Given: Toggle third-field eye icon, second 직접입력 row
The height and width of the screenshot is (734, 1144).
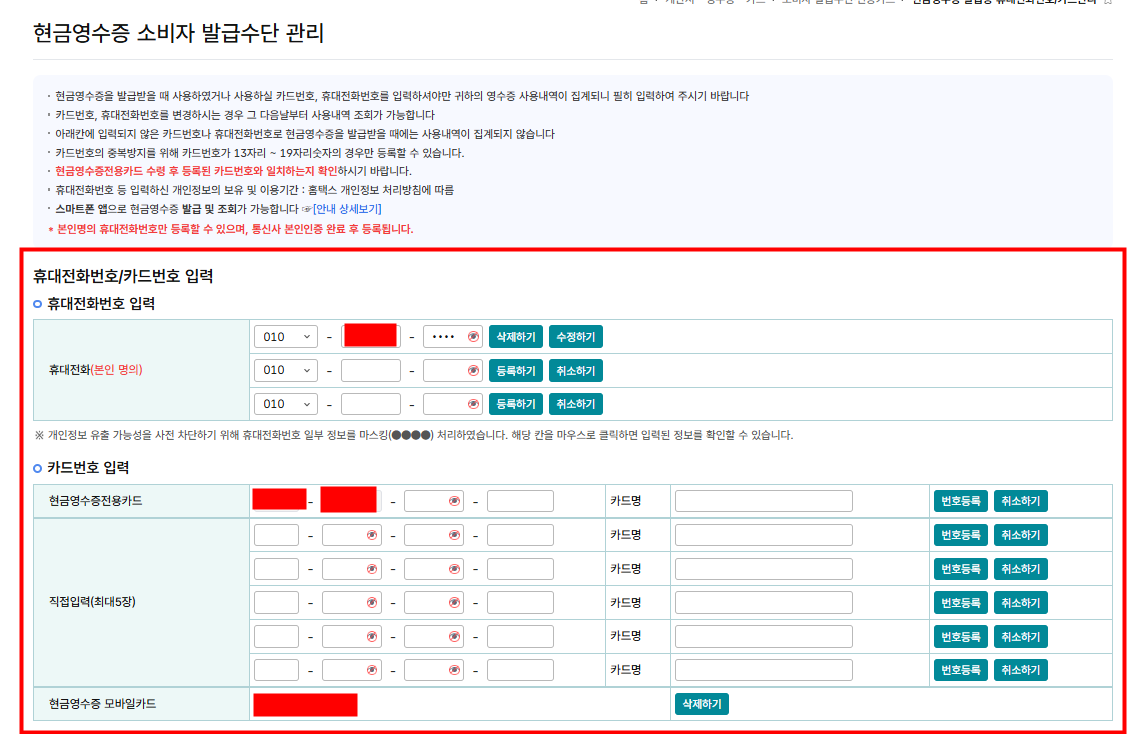Looking at the screenshot, I should click(455, 569).
